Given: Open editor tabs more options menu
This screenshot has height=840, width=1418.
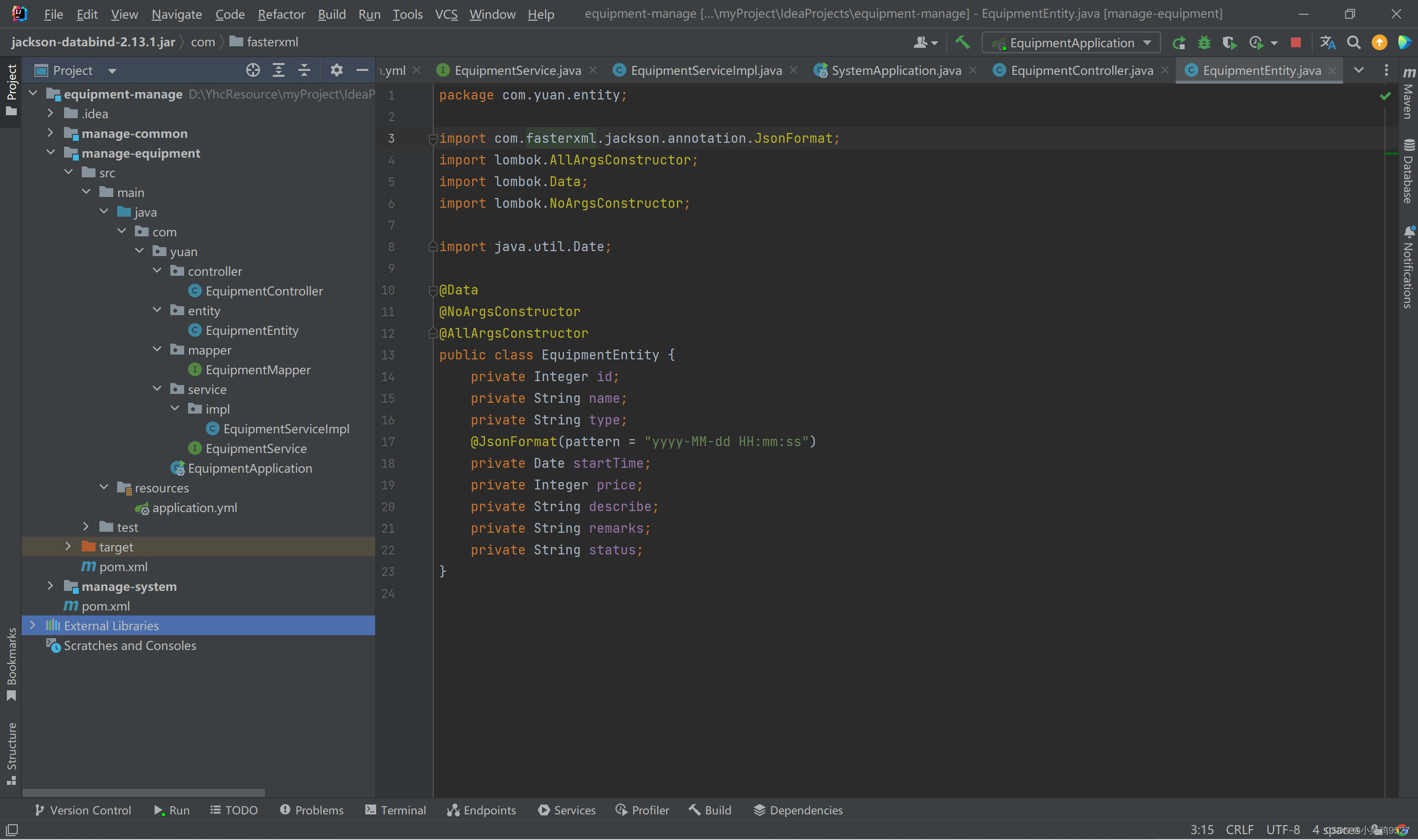Looking at the screenshot, I should point(1386,70).
